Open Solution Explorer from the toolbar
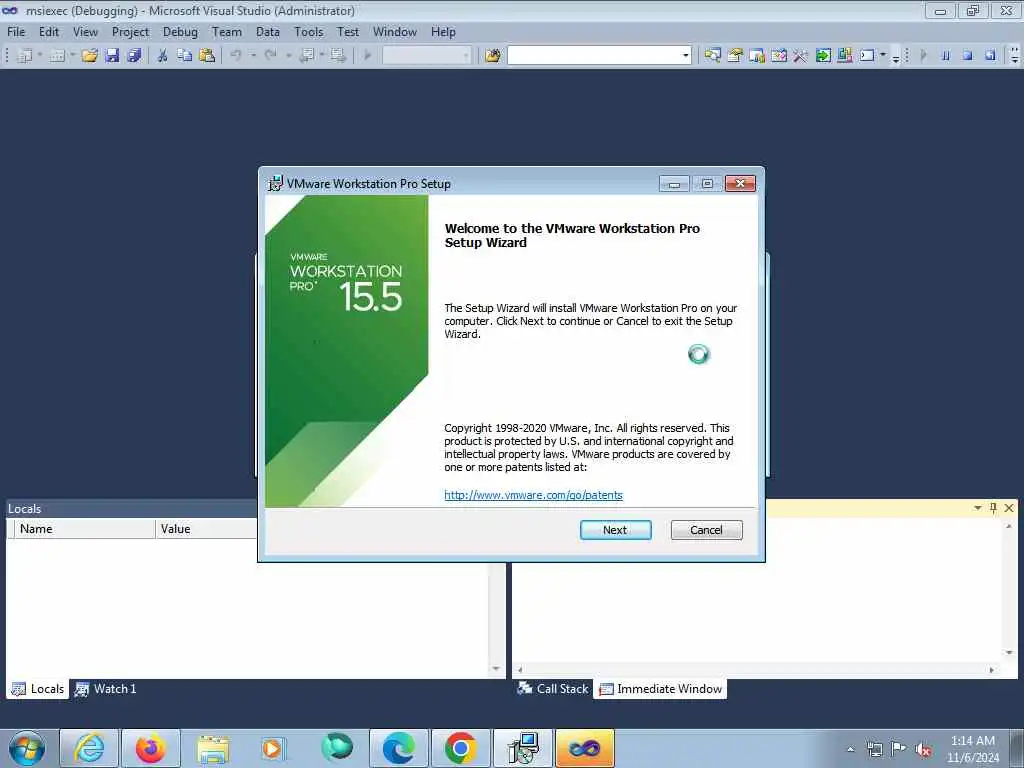1024x768 pixels. [x=712, y=56]
